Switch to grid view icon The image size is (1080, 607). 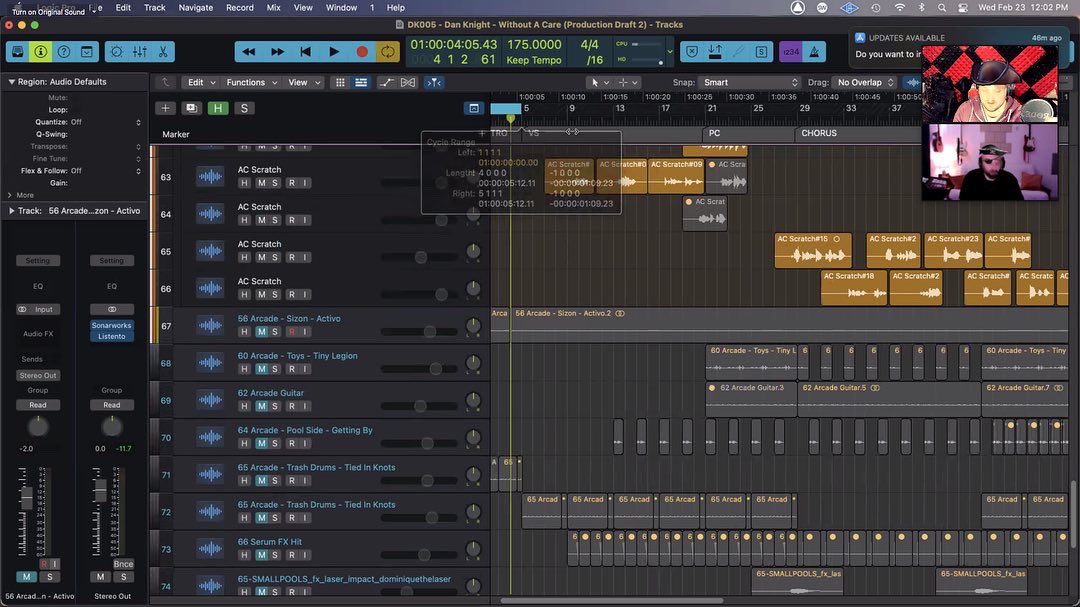(x=340, y=82)
